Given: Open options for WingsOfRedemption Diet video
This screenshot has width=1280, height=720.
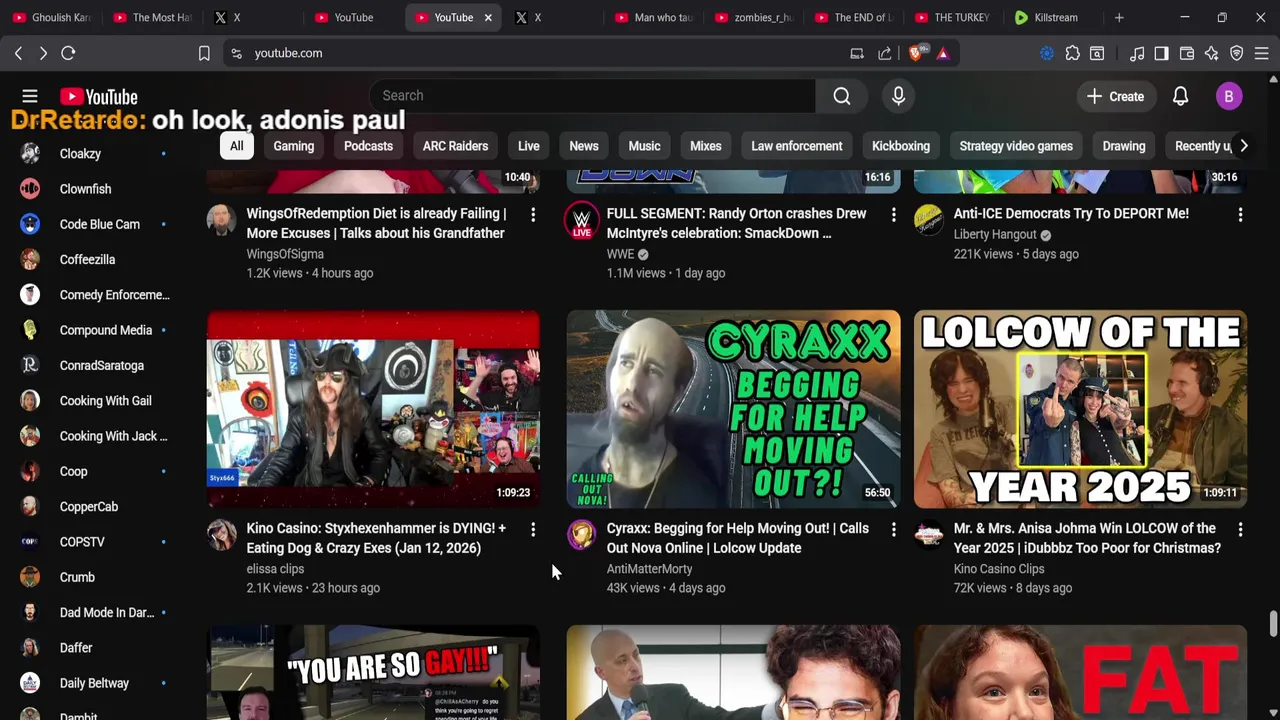Looking at the screenshot, I should 533,214.
